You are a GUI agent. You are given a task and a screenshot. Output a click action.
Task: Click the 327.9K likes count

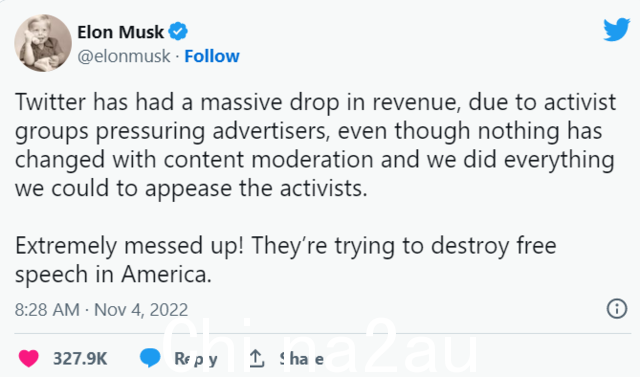[x=80, y=359]
